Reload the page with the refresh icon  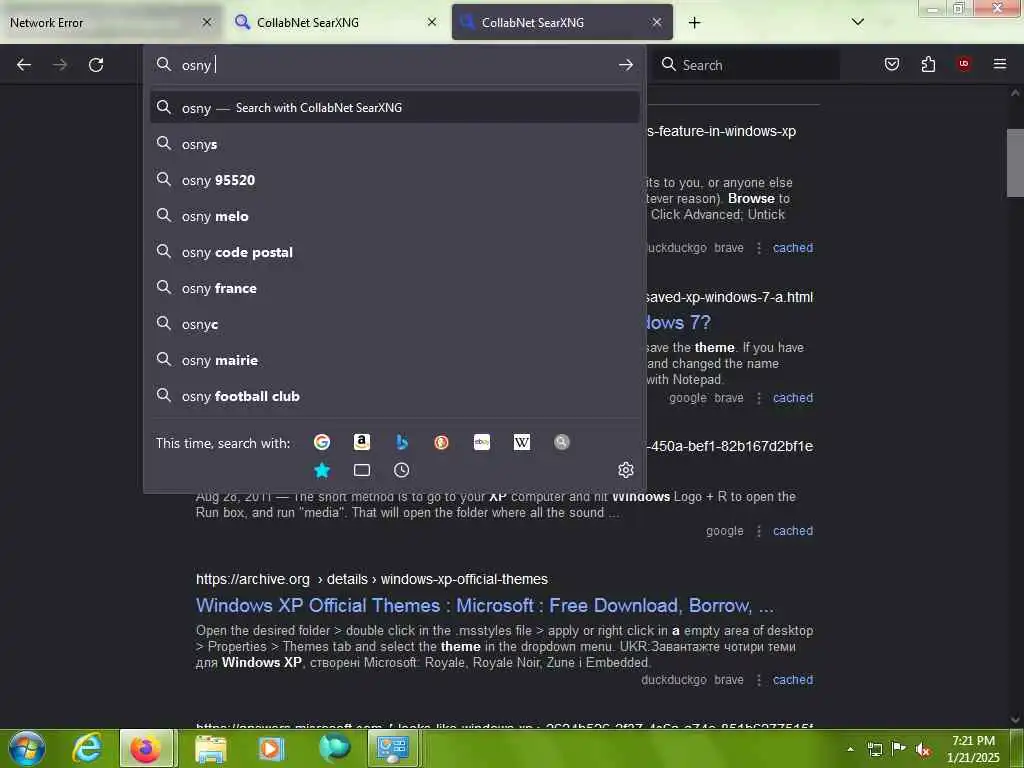(x=96, y=65)
